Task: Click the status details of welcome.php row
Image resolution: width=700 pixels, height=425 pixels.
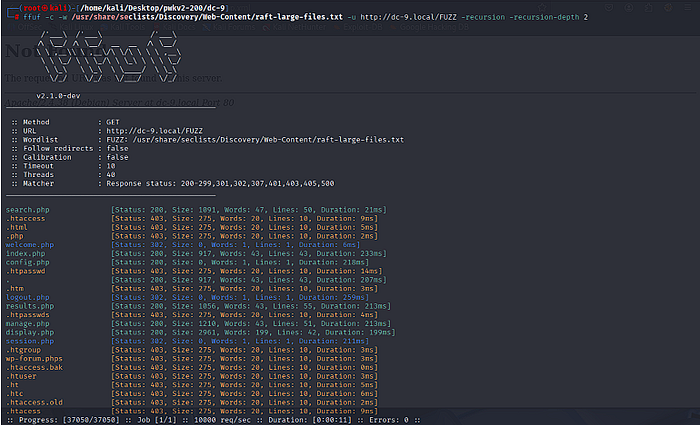Action: [x=235, y=245]
